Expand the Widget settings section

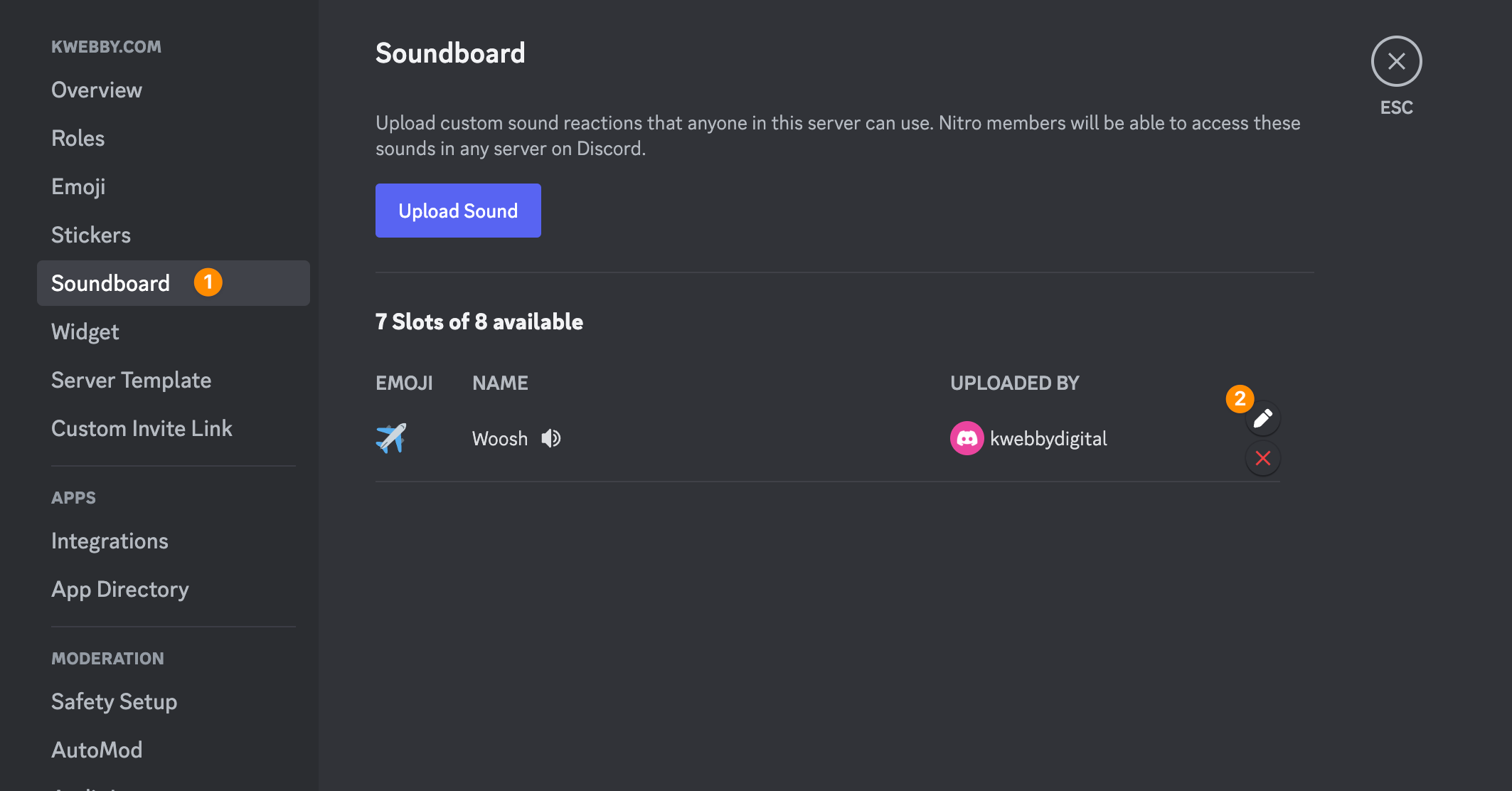coord(84,331)
